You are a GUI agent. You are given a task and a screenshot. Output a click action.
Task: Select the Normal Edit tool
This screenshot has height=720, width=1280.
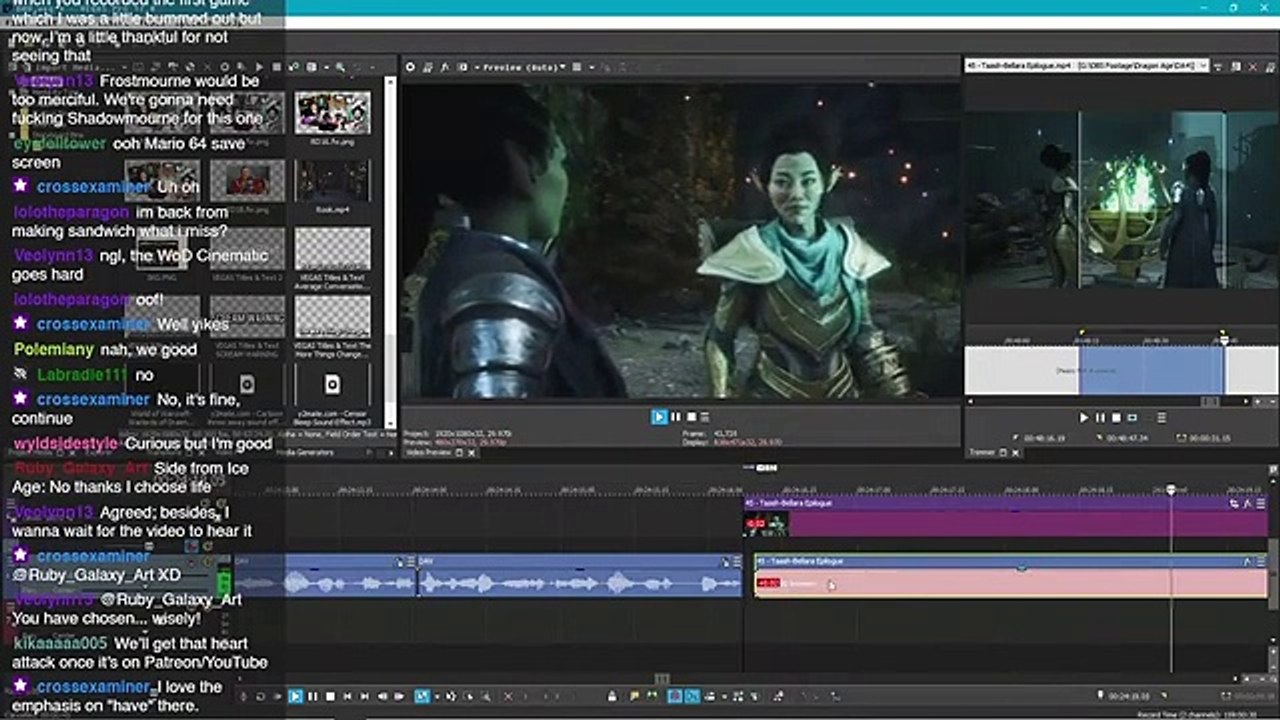(x=423, y=696)
